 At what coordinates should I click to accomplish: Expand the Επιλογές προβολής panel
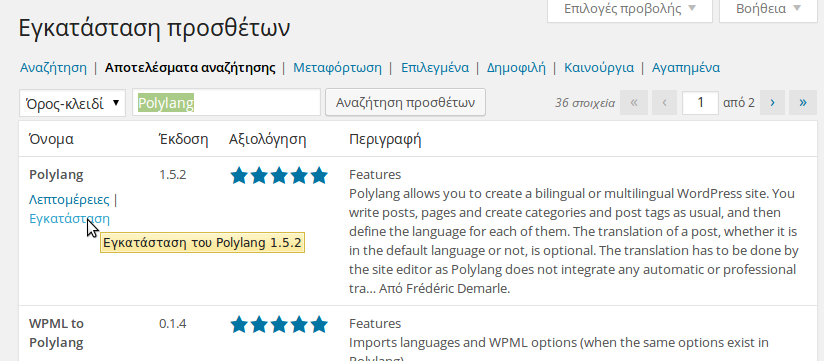630,9
